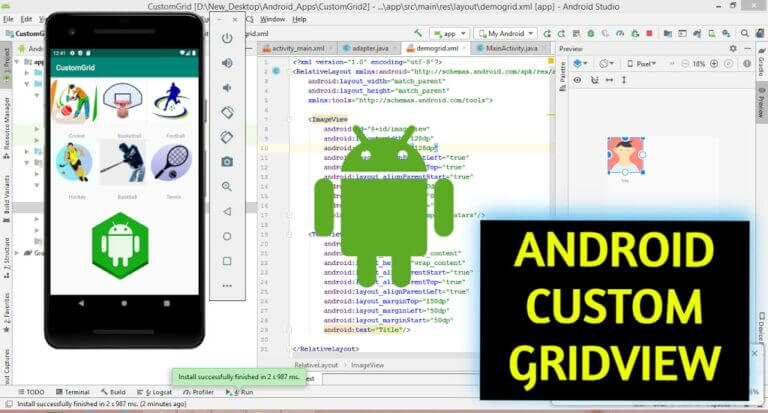The image size is (768, 413).
Task: Click the emulator volume down icon
Action: 227,88
